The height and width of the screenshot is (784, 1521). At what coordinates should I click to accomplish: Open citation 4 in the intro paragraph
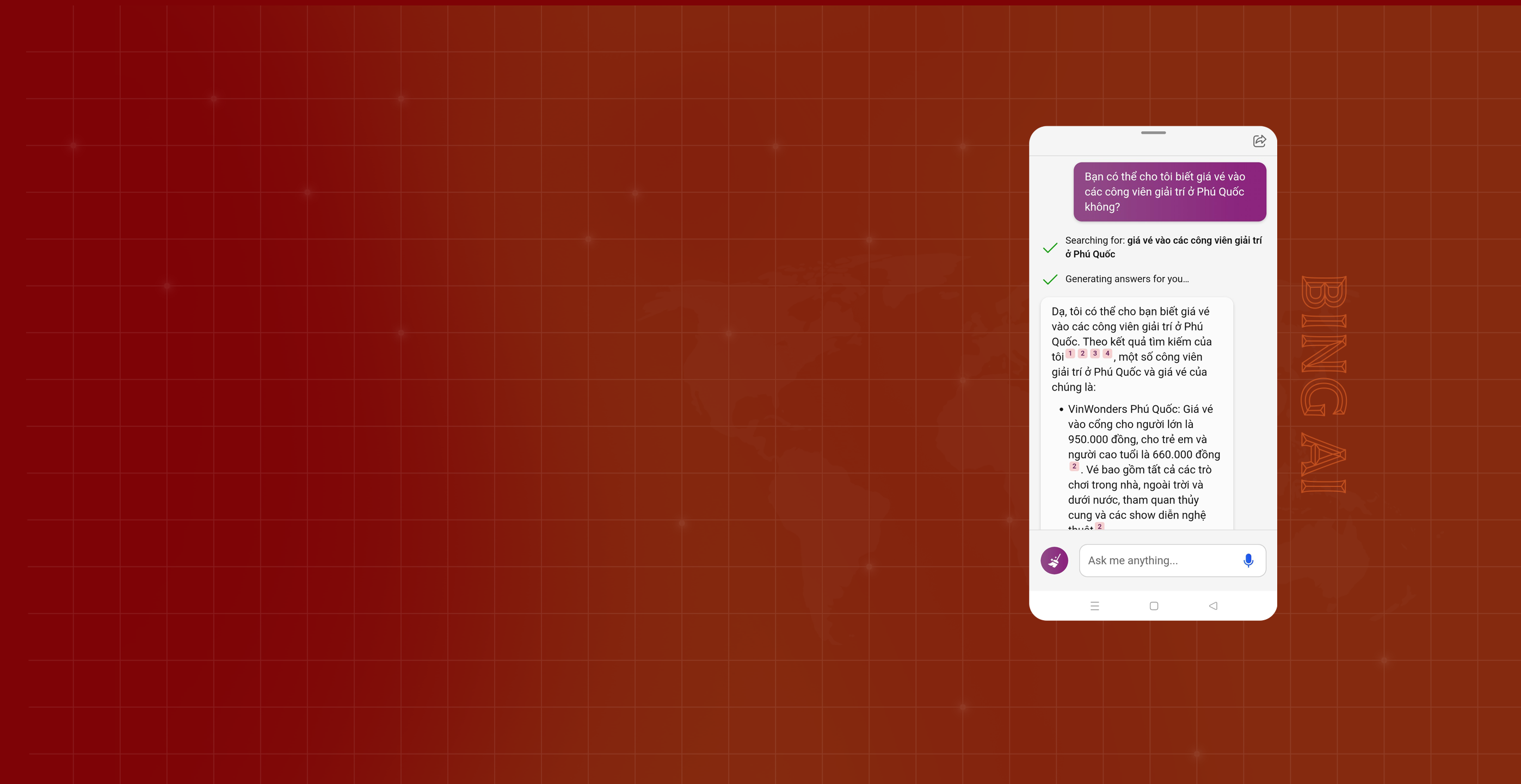click(x=1107, y=354)
